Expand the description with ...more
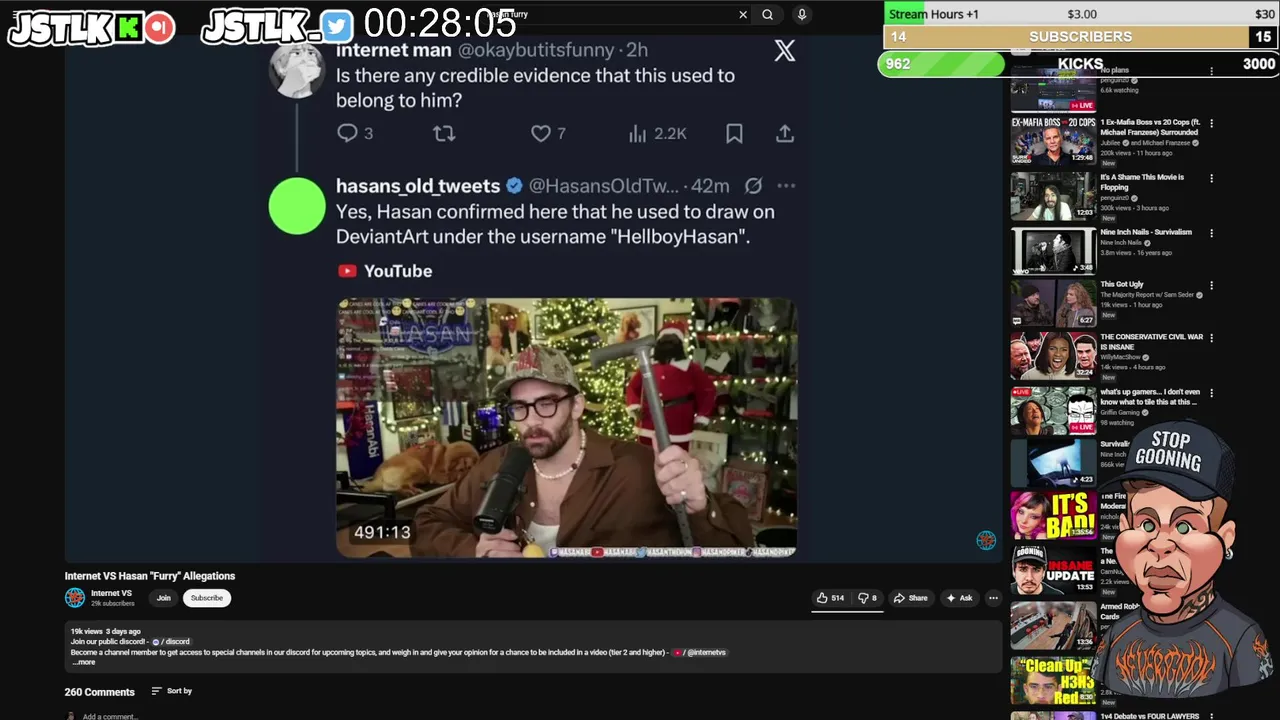 (x=84, y=662)
